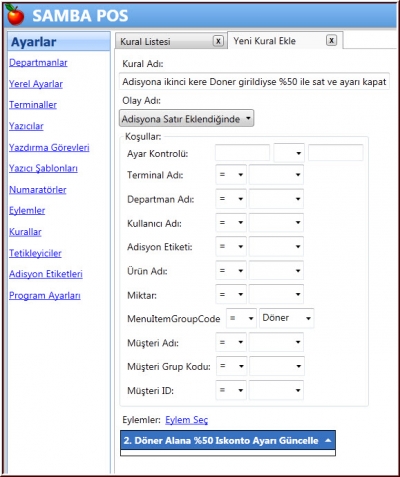Collapse the Döner Alana %50 Iskonto action

click(328, 440)
